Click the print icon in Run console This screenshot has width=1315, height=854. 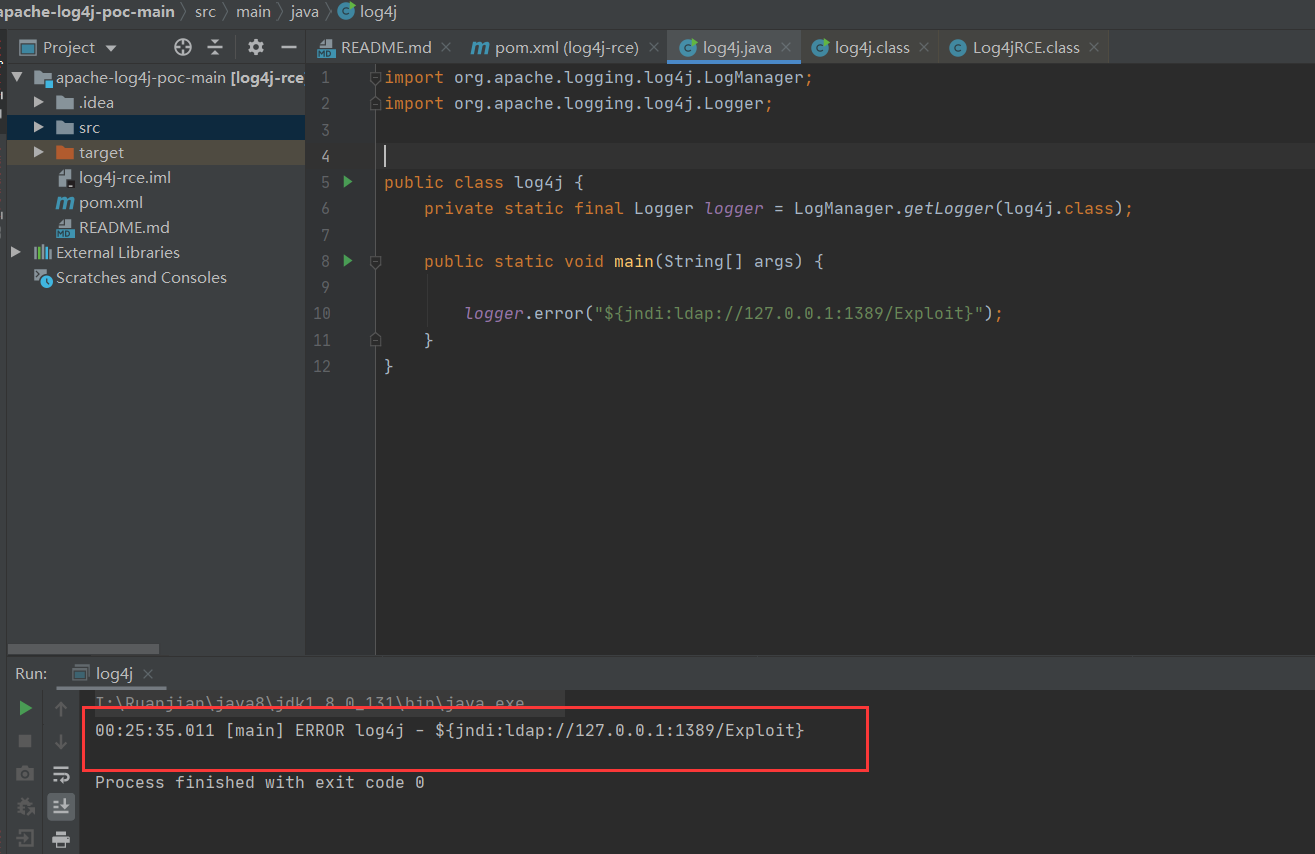(61, 838)
